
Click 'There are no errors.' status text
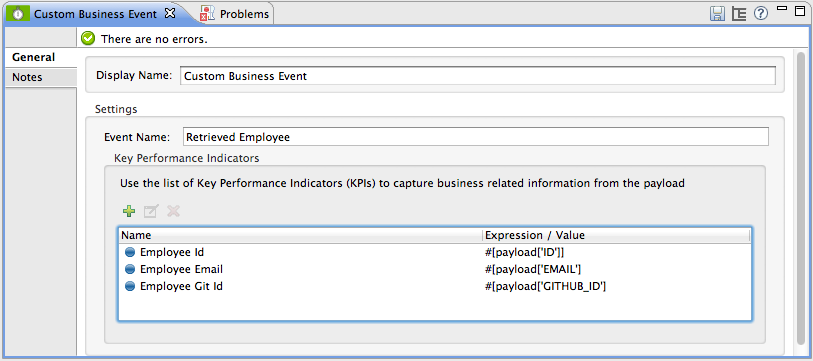[x=155, y=39]
